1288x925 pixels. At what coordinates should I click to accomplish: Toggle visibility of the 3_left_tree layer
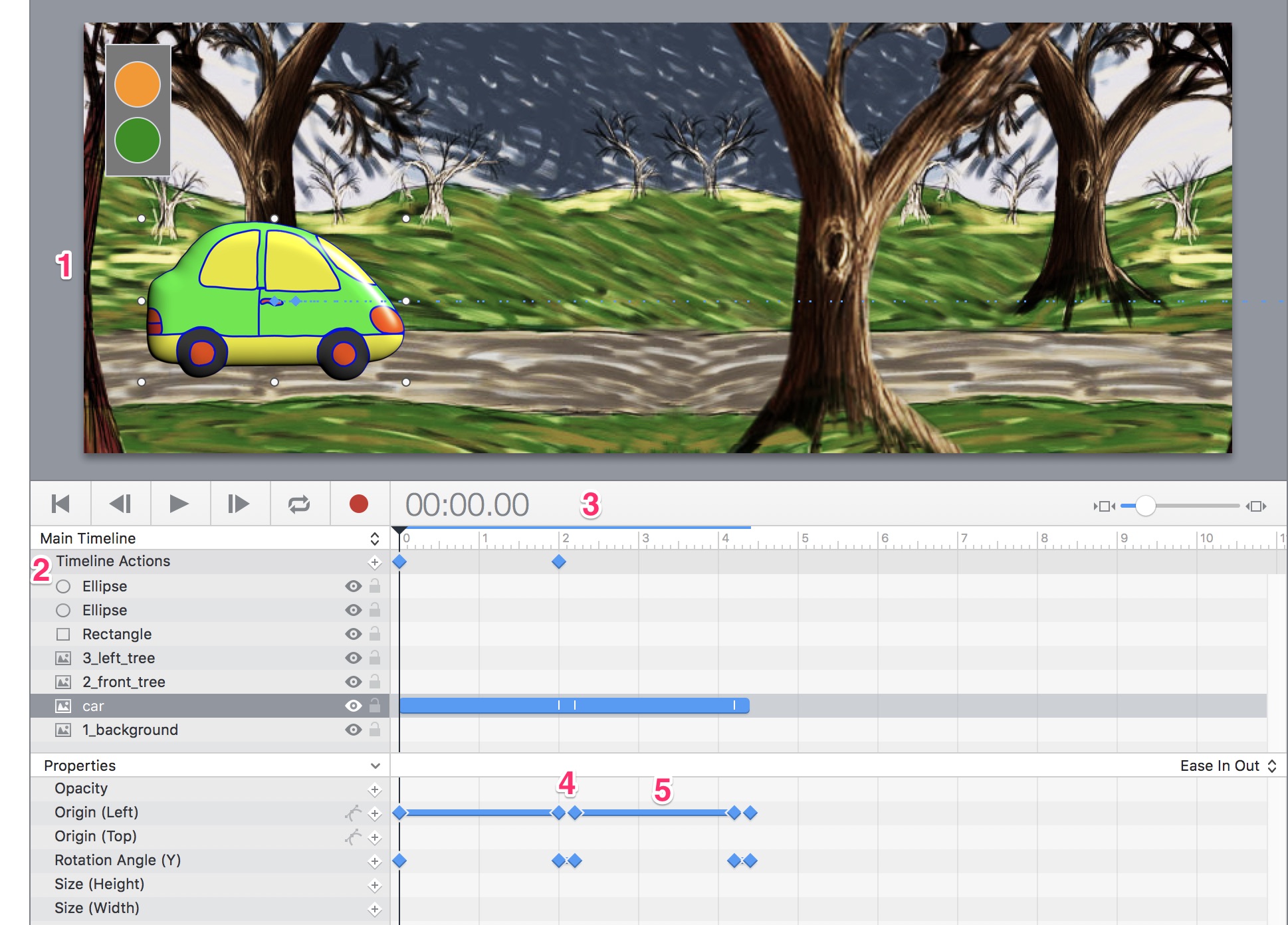(354, 658)
